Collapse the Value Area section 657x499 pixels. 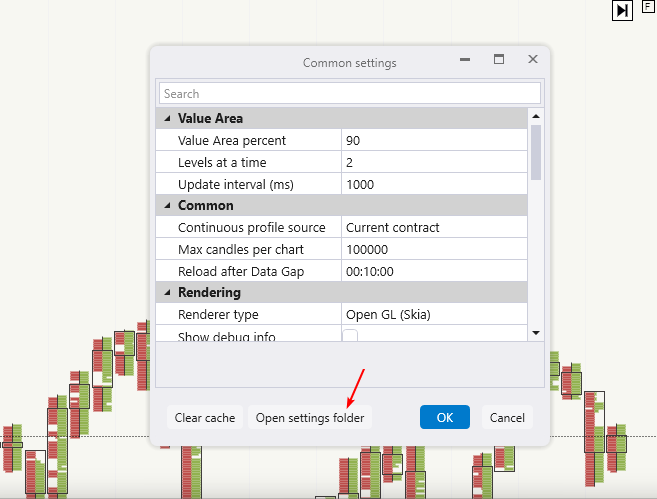[x=166, y=119]
